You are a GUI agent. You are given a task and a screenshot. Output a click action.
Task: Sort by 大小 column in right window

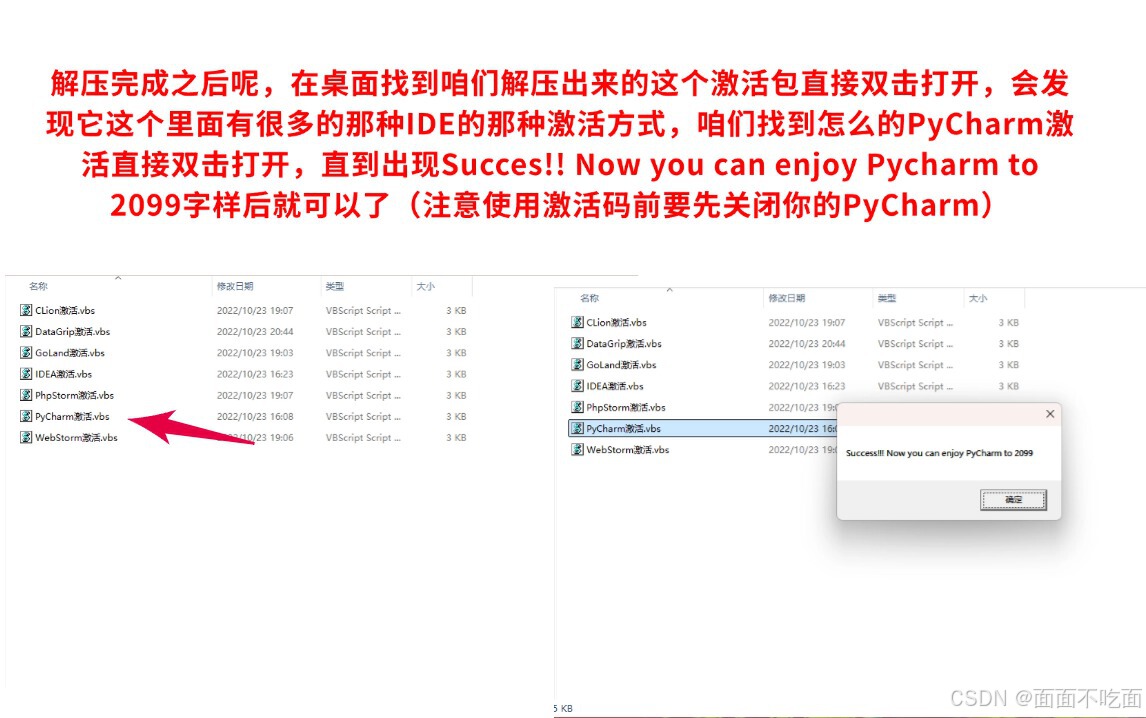[x=977, y=298]
